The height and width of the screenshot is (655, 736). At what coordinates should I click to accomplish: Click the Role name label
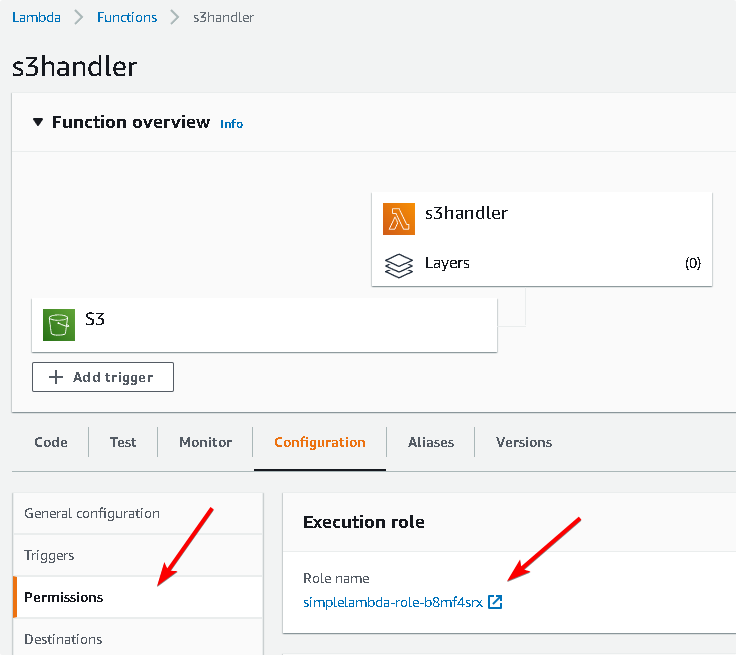click(336, 578)
